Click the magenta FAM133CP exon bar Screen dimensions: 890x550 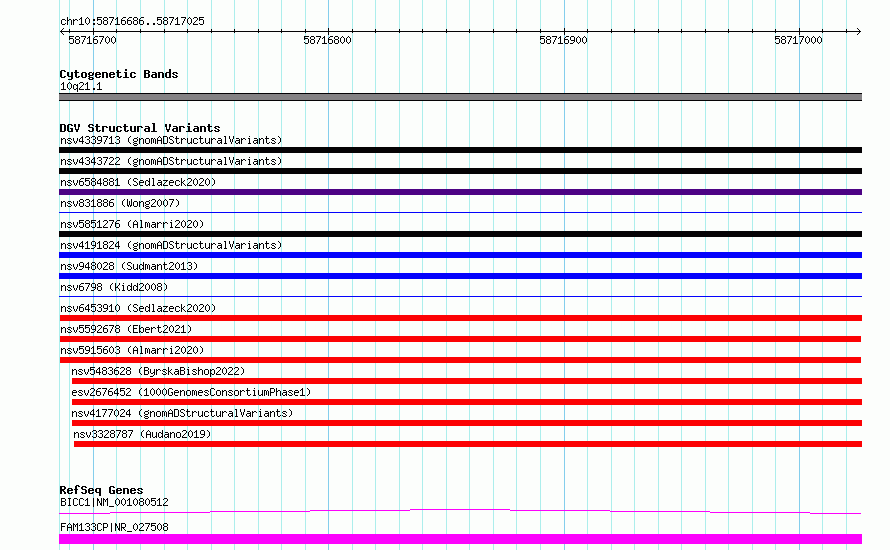coord(460,539)
